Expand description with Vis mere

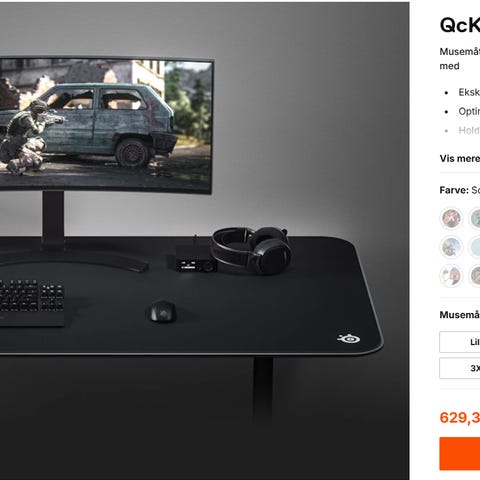[x=460, y=158]
